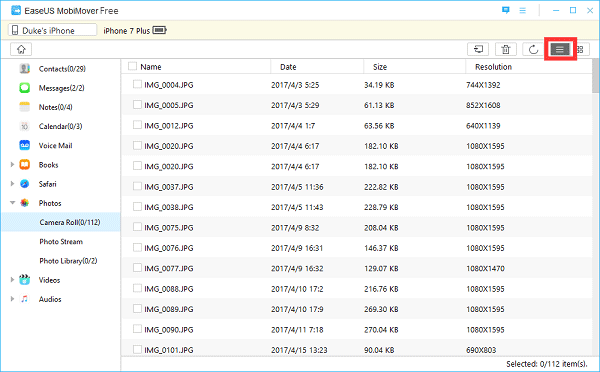600x372 pixels.
Task: Switch to grid thumbnail view icon
Action: [580, 49]
